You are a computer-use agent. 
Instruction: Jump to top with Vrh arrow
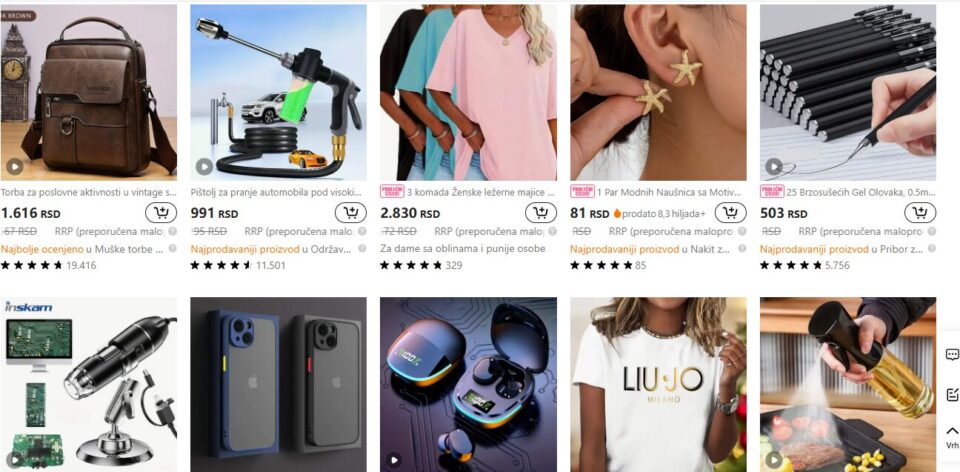(952, 436)
